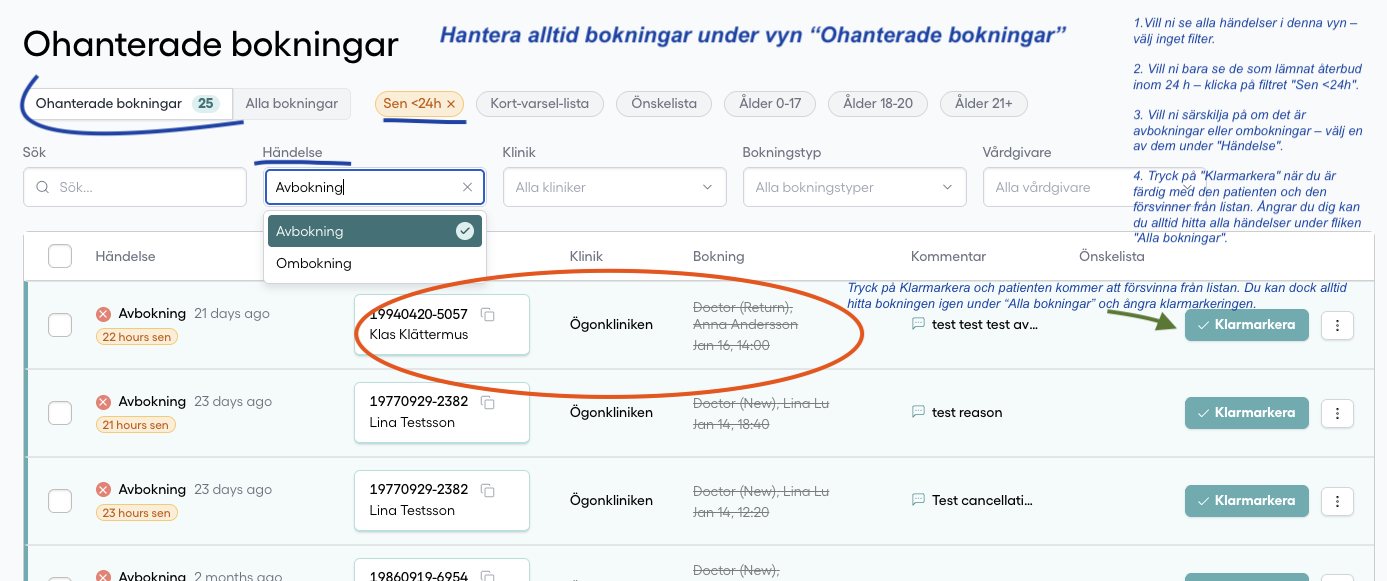Select checkbox for the 21 hours sen row
This screenshot has height=581, width=1387.
tap(60, 413)
